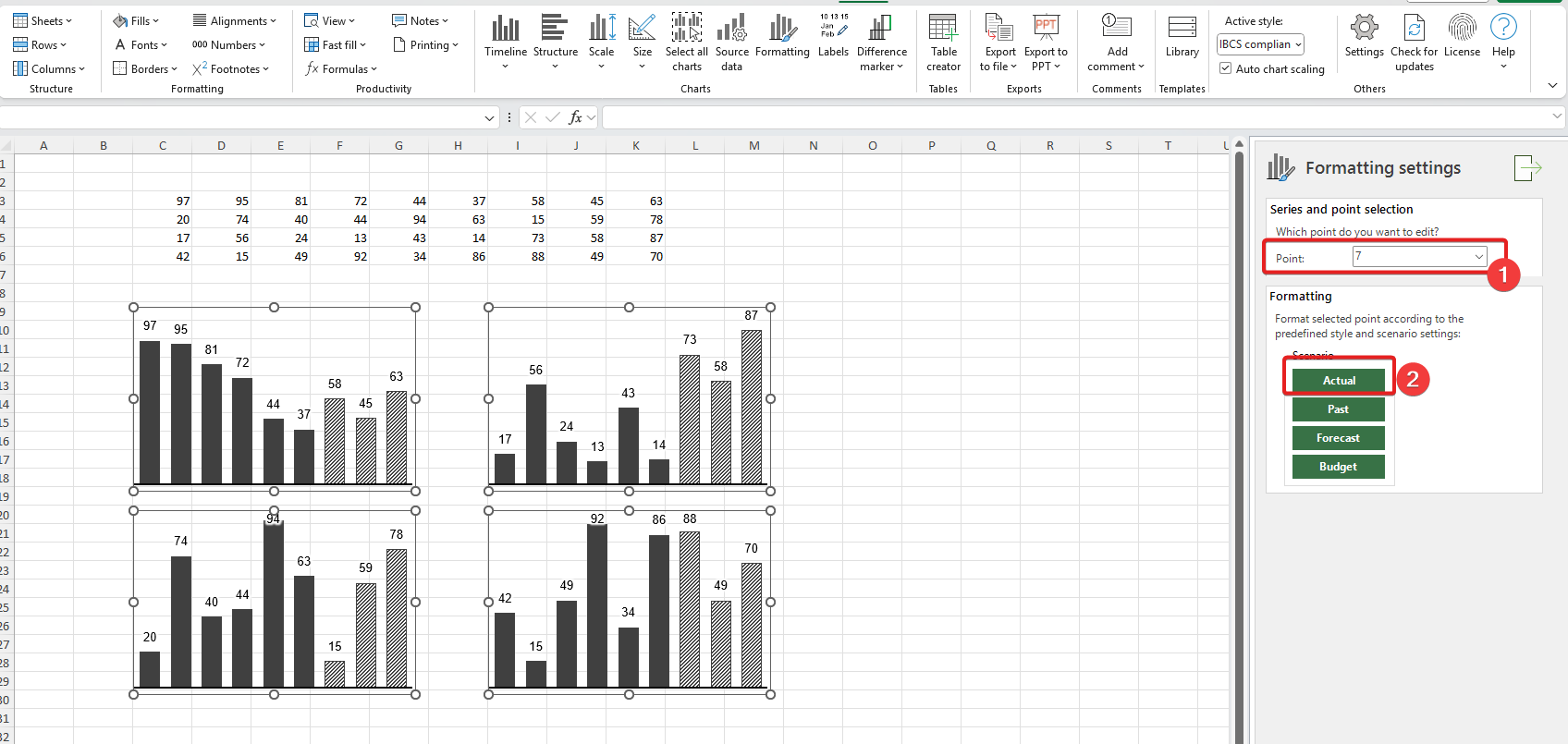Click the License fingerprint icon

click(x=1462, y=28)
